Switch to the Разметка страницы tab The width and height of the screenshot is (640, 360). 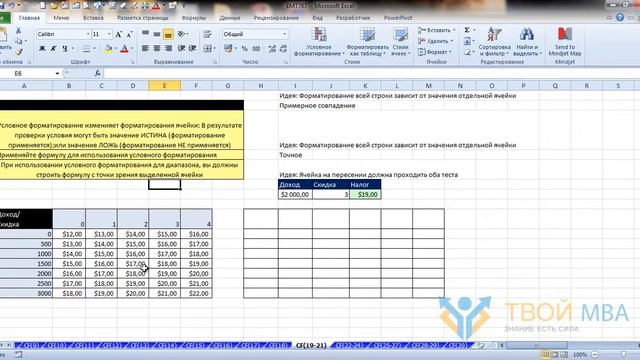coord(142,18)
